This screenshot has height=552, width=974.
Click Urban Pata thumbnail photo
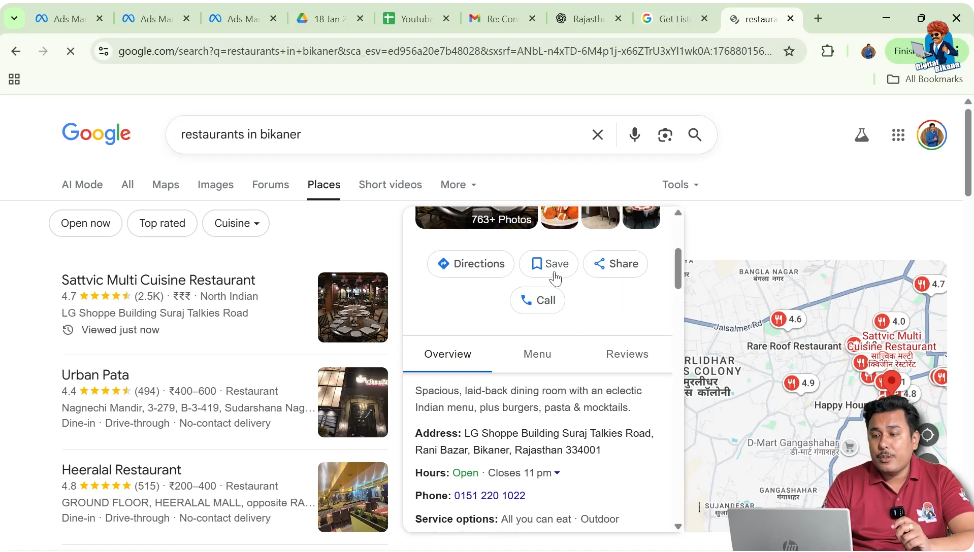point(353,402)
